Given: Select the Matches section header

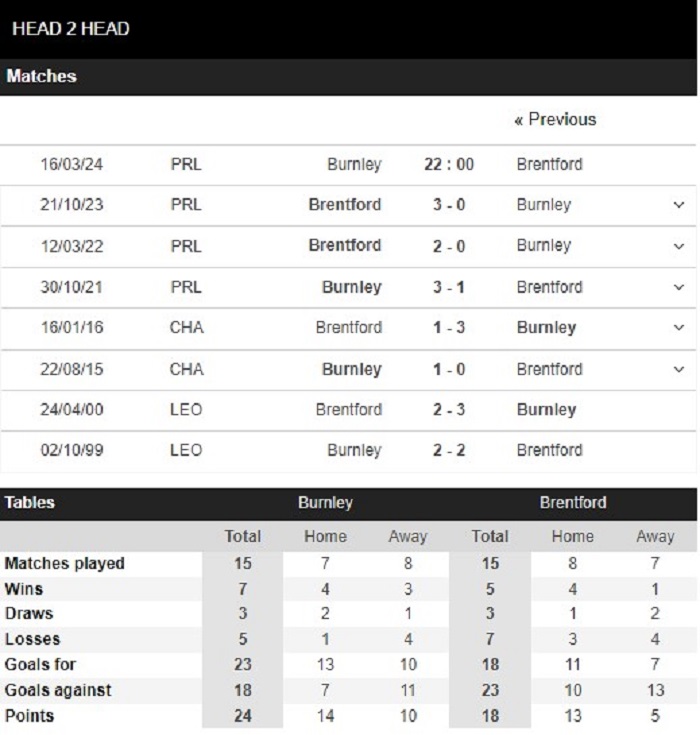Looking at the screenshot, I should point(41,76).
